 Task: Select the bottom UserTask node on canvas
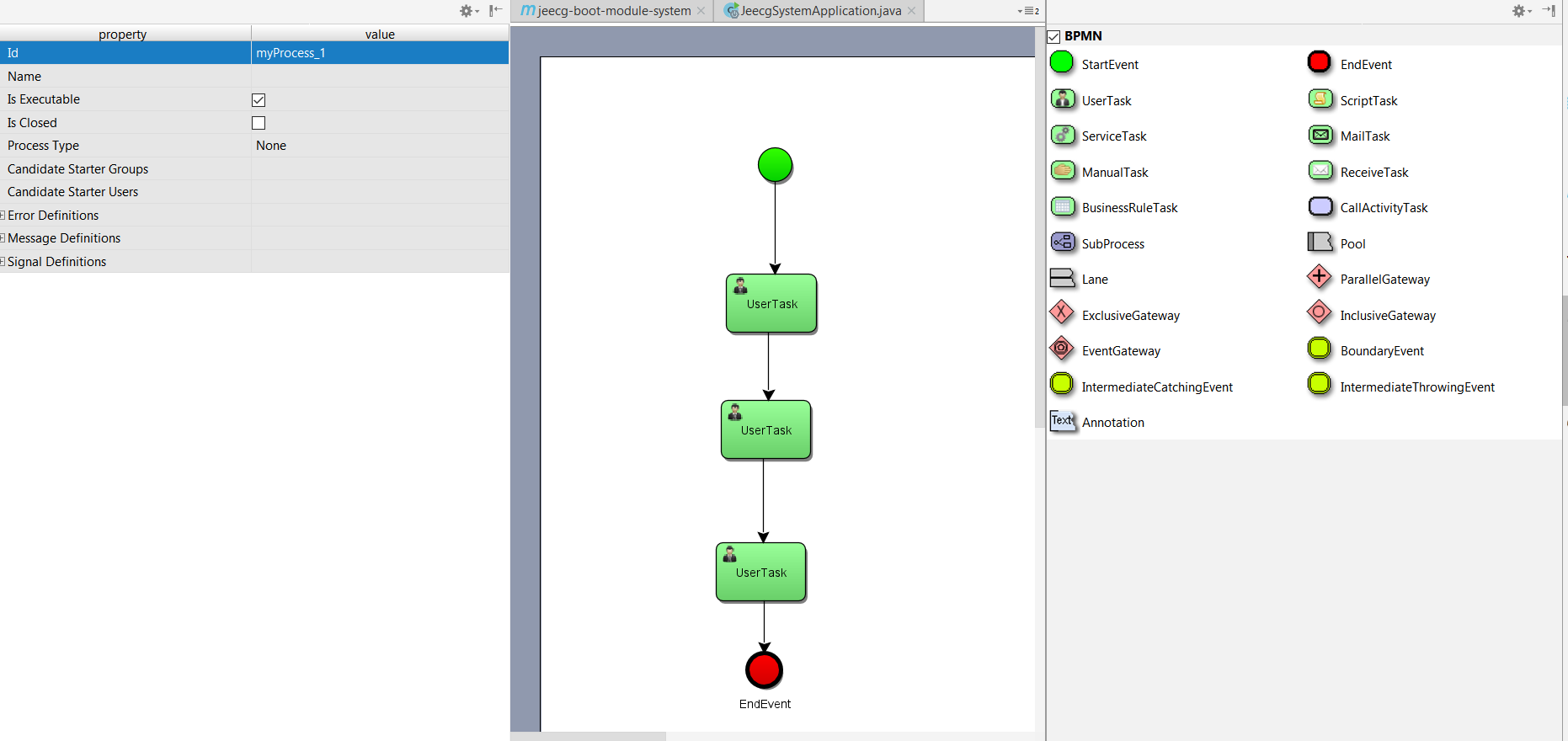point(761,572)
